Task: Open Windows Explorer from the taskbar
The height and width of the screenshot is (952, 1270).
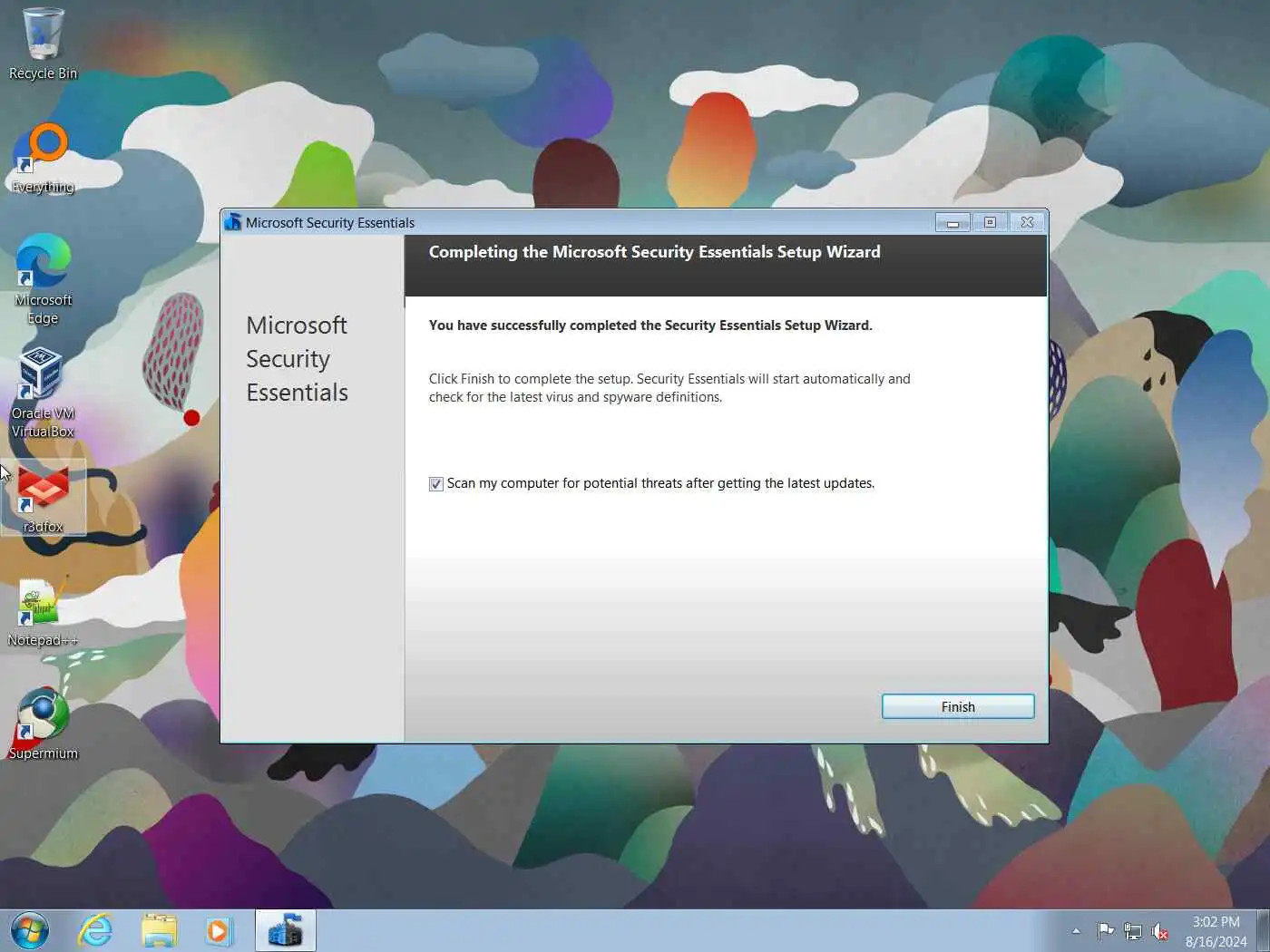Action: click(159, 931)
